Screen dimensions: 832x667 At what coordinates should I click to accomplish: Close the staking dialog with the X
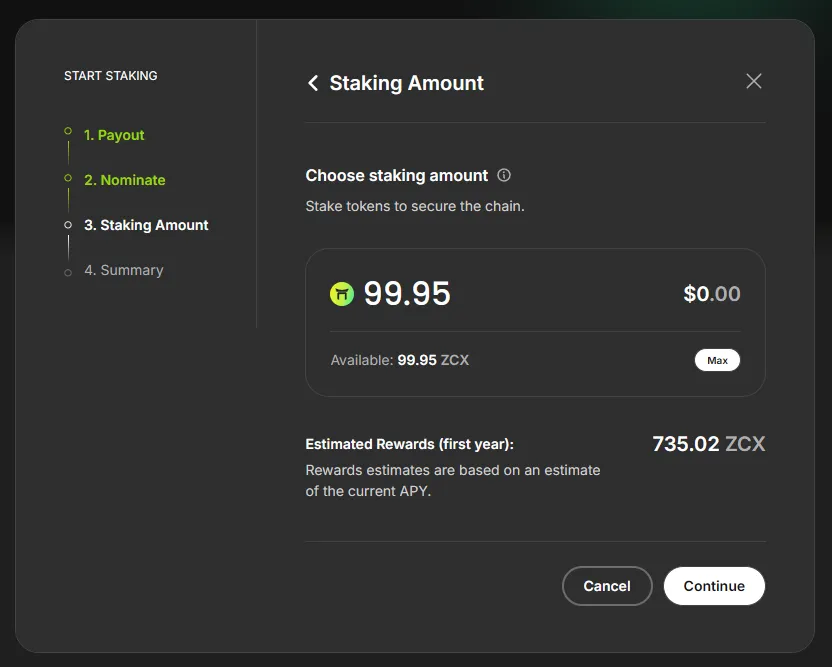[754, 81]
